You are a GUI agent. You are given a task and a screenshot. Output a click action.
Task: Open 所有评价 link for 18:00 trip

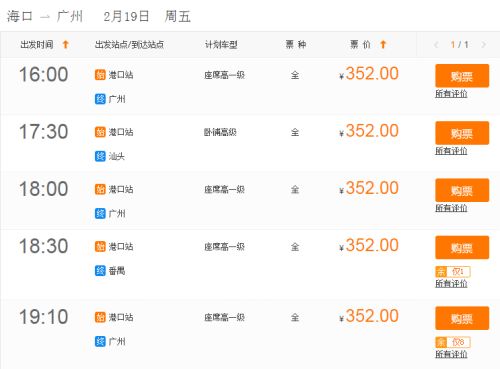click(x=451, y=208)
